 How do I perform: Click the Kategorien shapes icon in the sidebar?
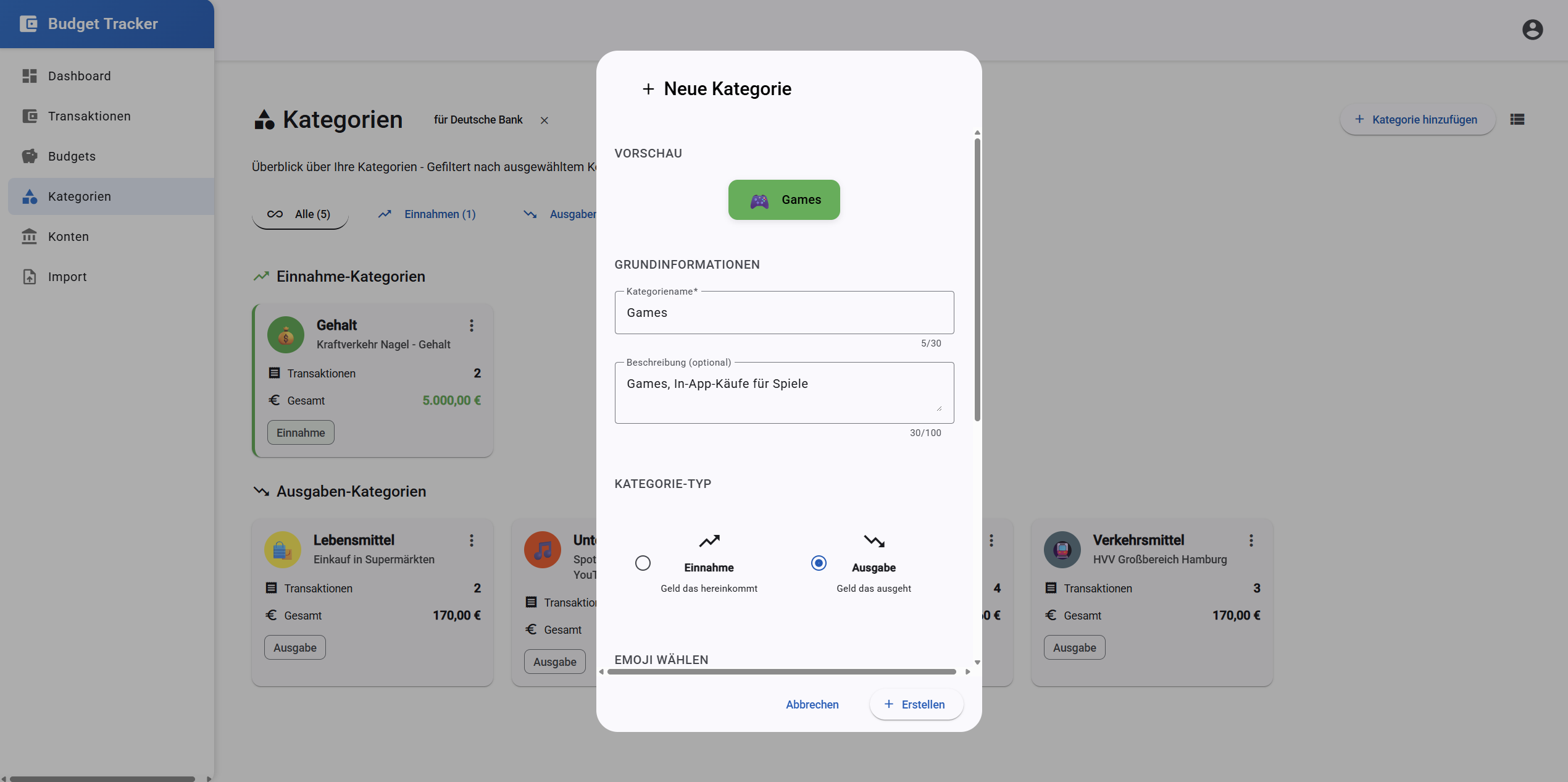[x=30, y=196]
